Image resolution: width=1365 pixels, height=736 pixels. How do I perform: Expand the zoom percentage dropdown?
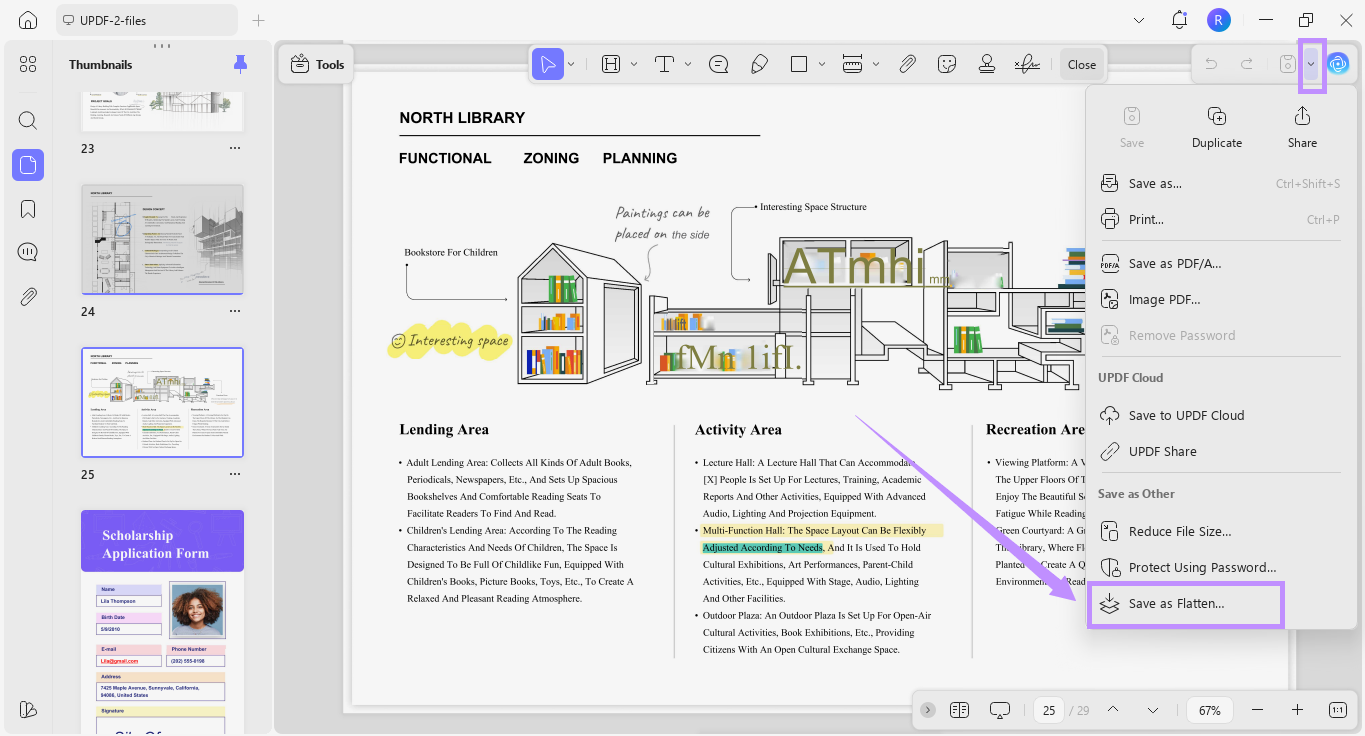tap(1210, 710)
